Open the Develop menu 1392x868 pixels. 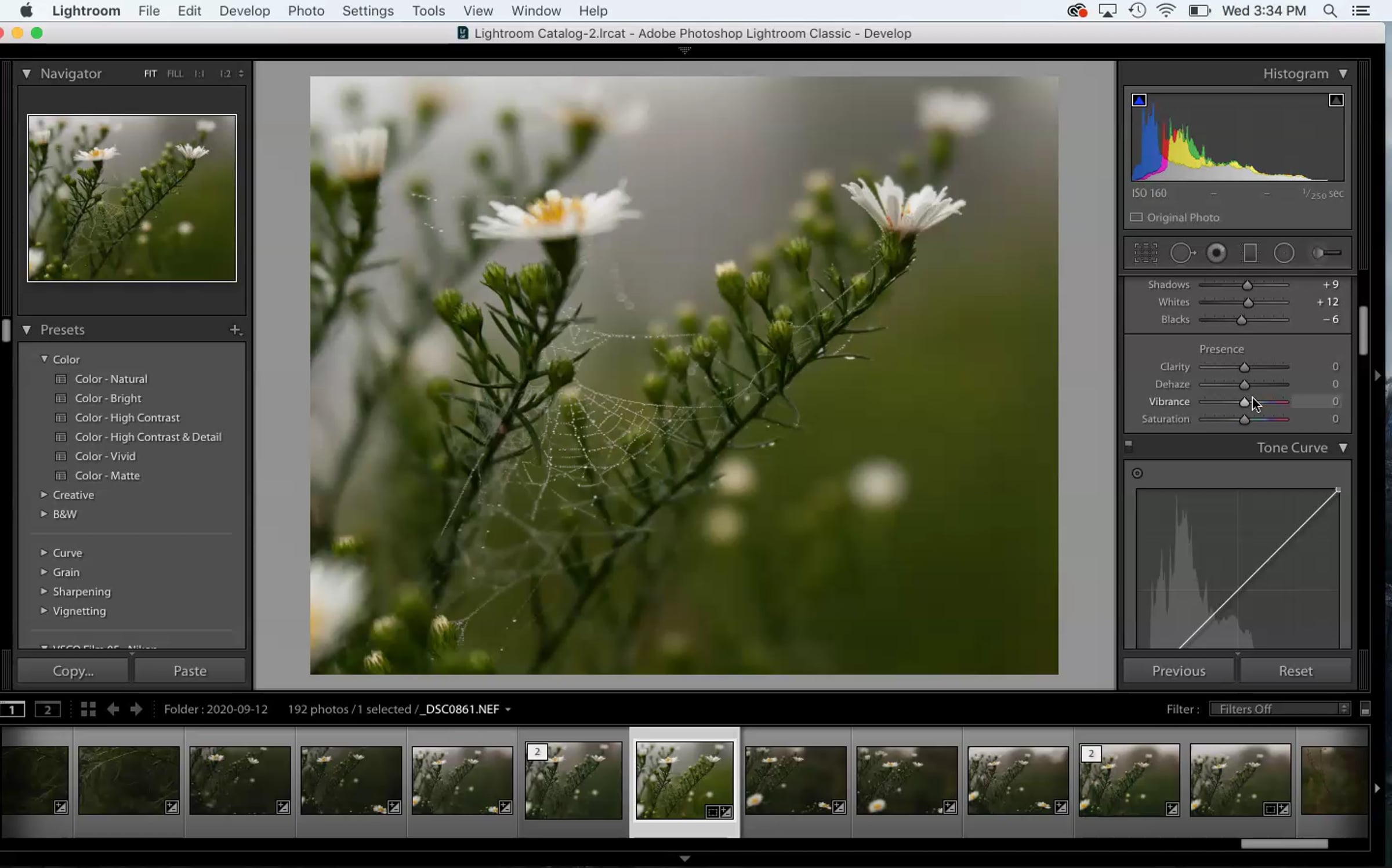244,10
